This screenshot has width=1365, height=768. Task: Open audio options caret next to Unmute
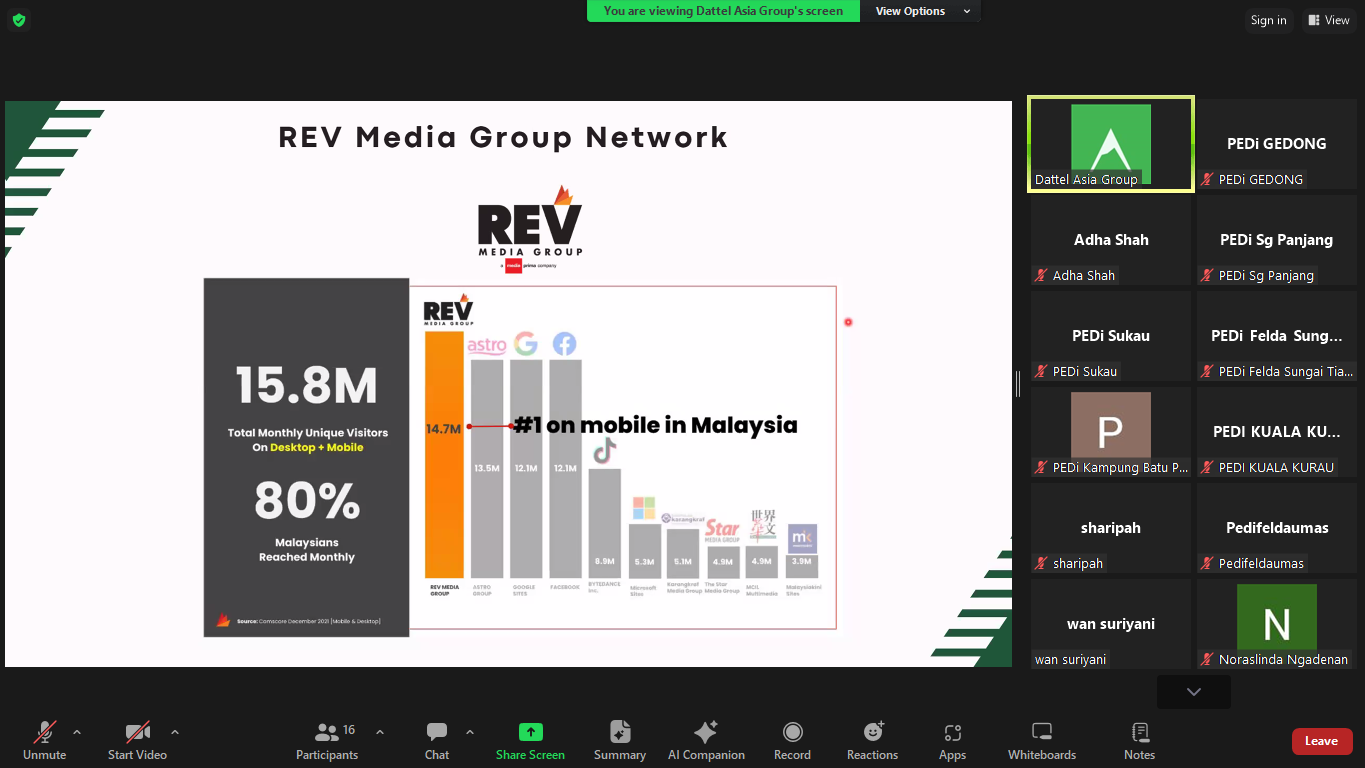pyautogui.click(x=77, y=732)
